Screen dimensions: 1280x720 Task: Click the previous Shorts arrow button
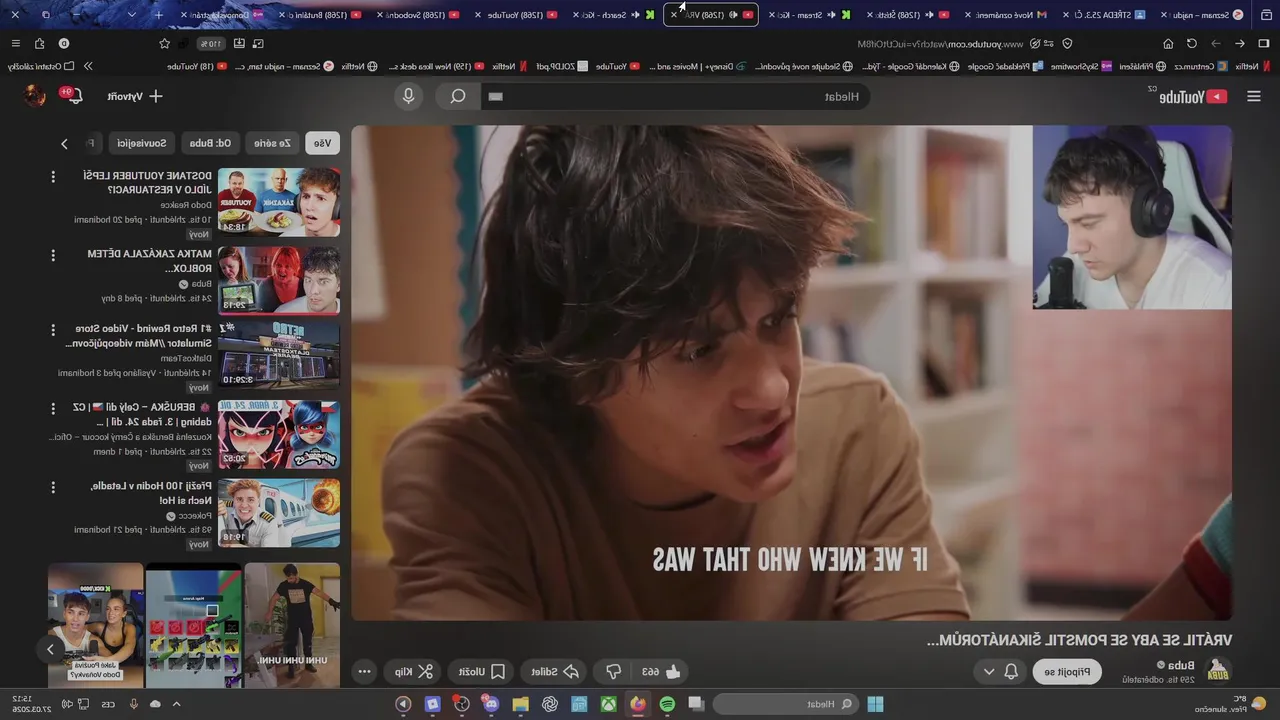pyautogui.click(x=50, y=649)
